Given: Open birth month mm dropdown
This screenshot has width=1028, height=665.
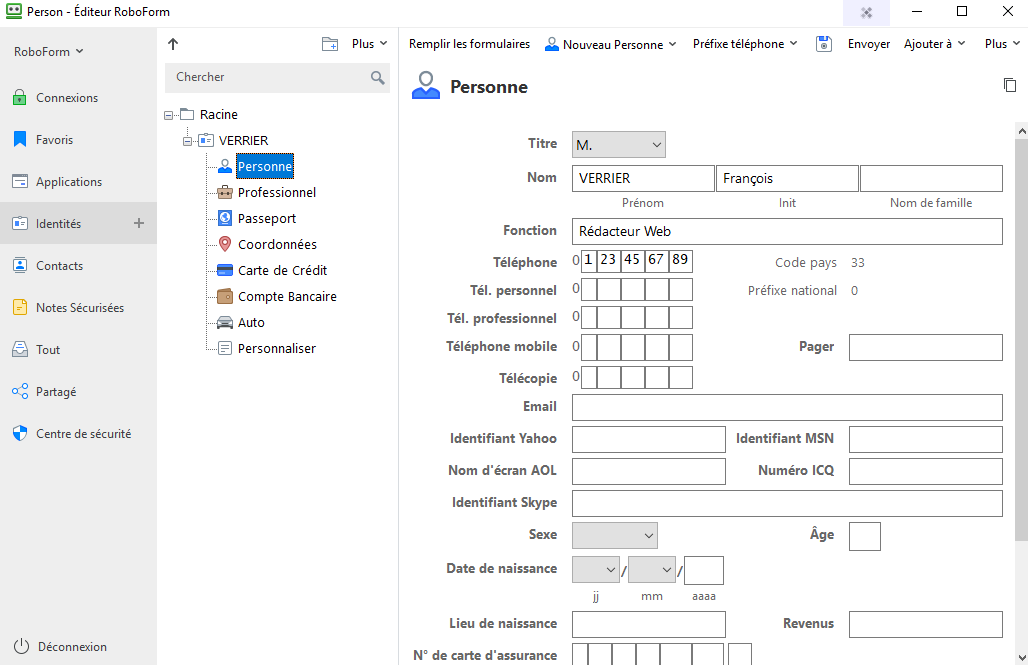Looking at the screenshot, I should click(652, 570).
